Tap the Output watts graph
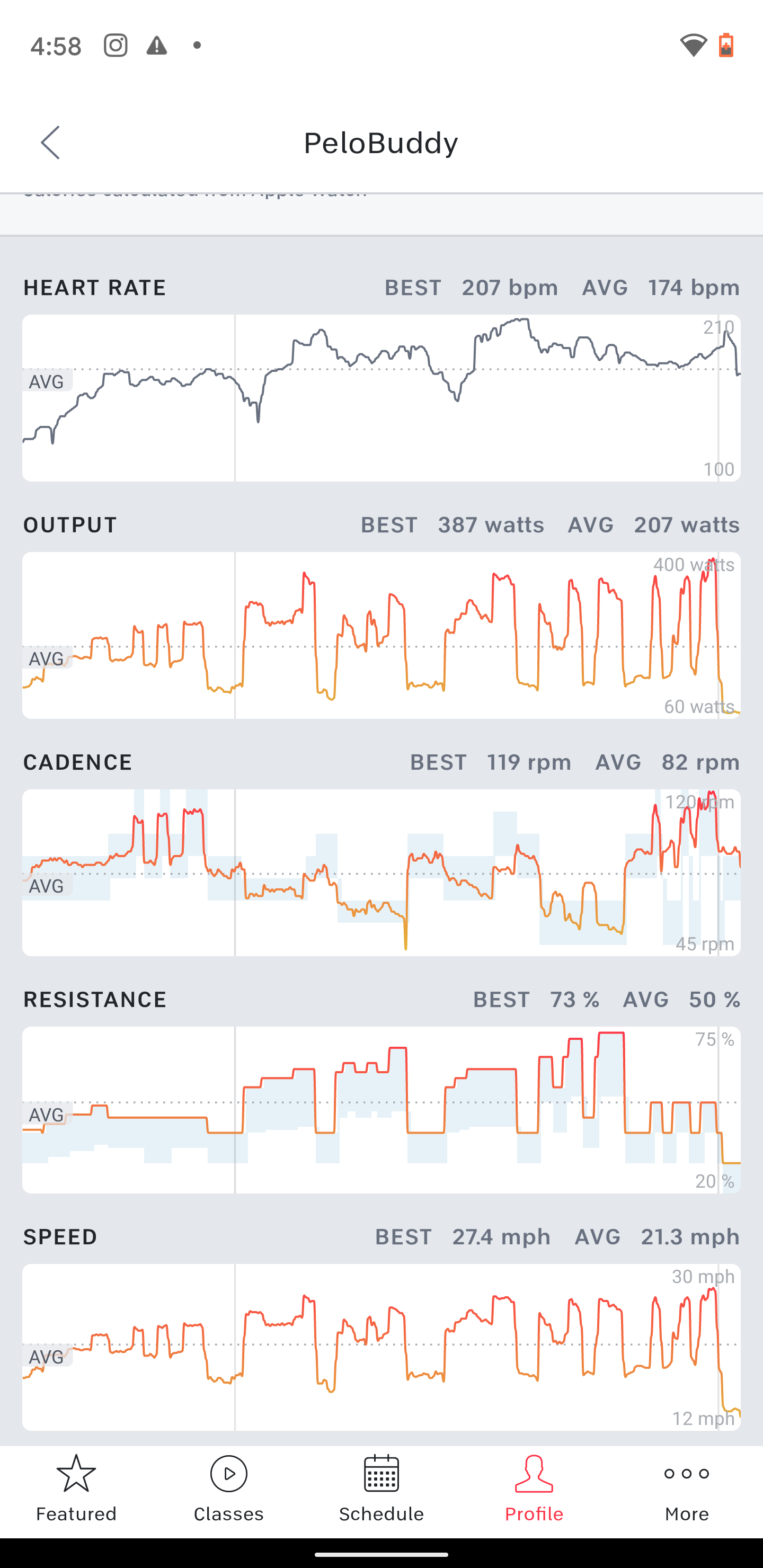 [381, 635]
